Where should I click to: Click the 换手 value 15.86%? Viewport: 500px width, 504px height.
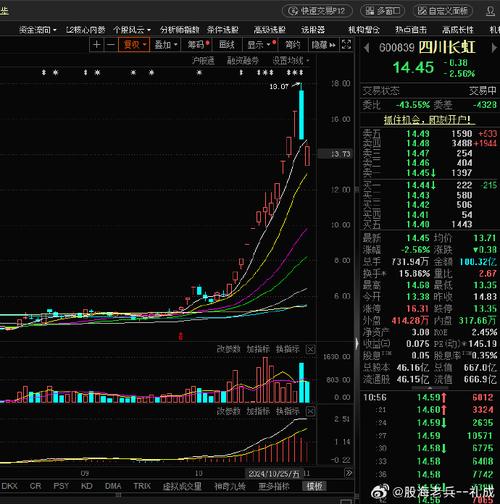[x=414, y=273]
